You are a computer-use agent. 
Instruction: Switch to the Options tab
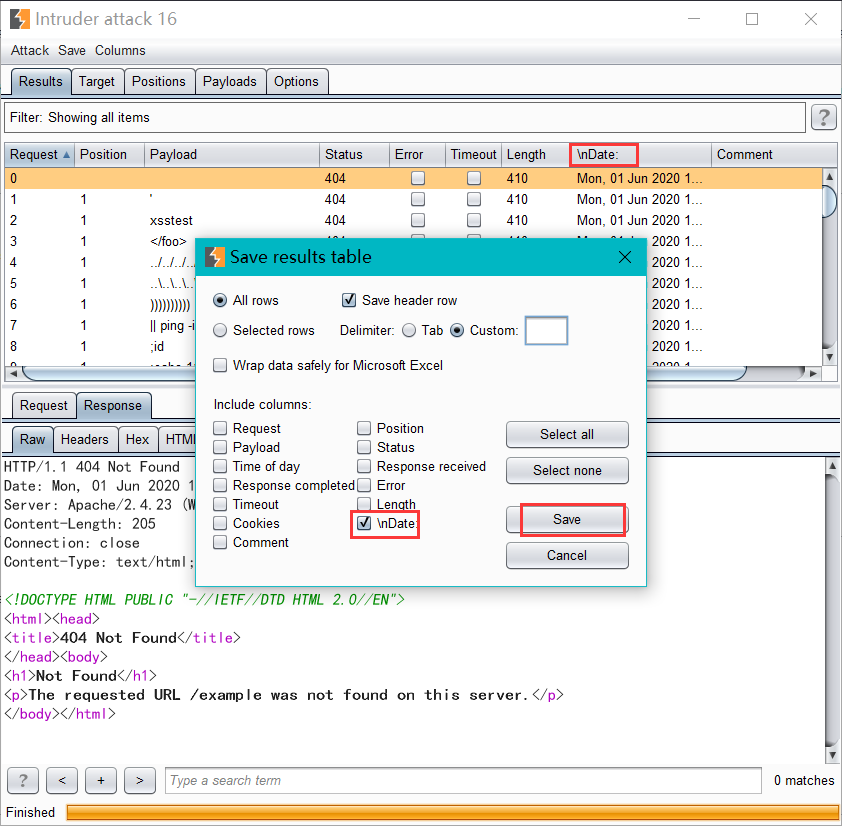click(x=296, y=82)
